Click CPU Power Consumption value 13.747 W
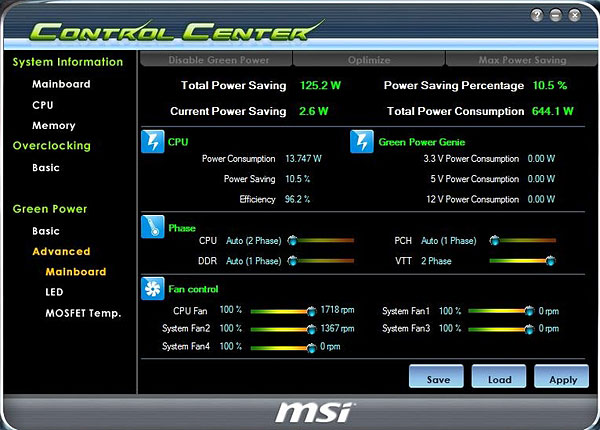Image resolution: width=600 pixels, height=430 pixels. [x=303, y=159]
